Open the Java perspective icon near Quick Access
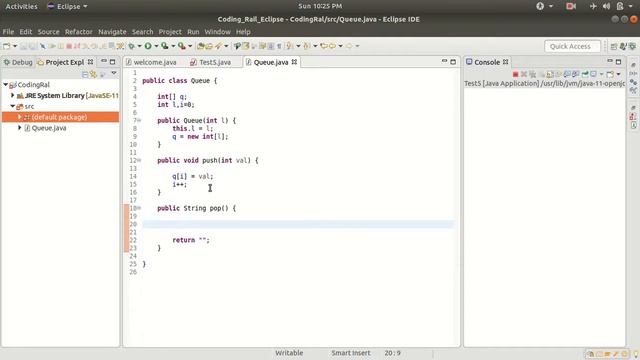The image size is (640, 360). tap(623, 46)
